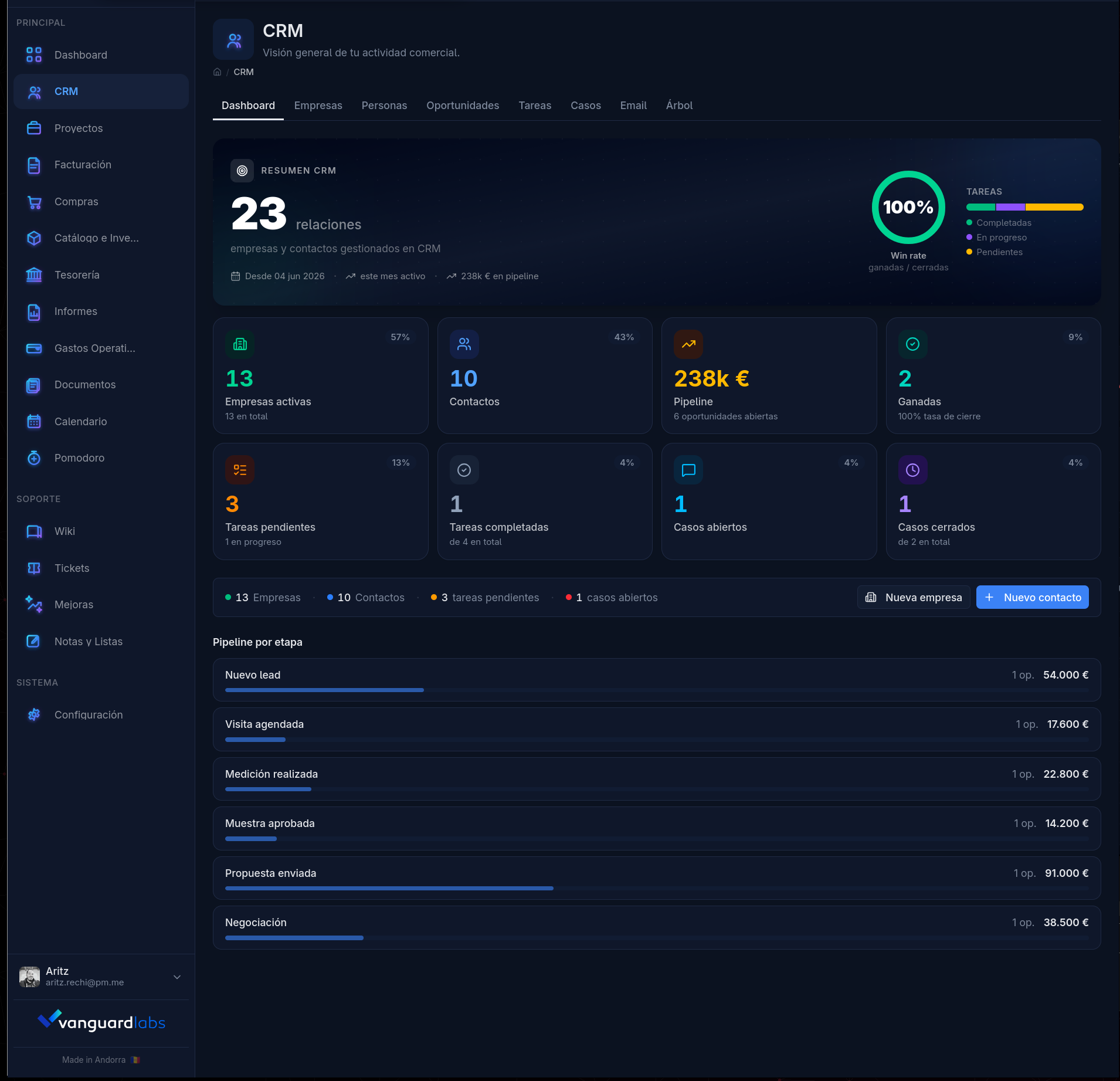
Task: Open the Personas tab
Action: (x=384, y=106)
